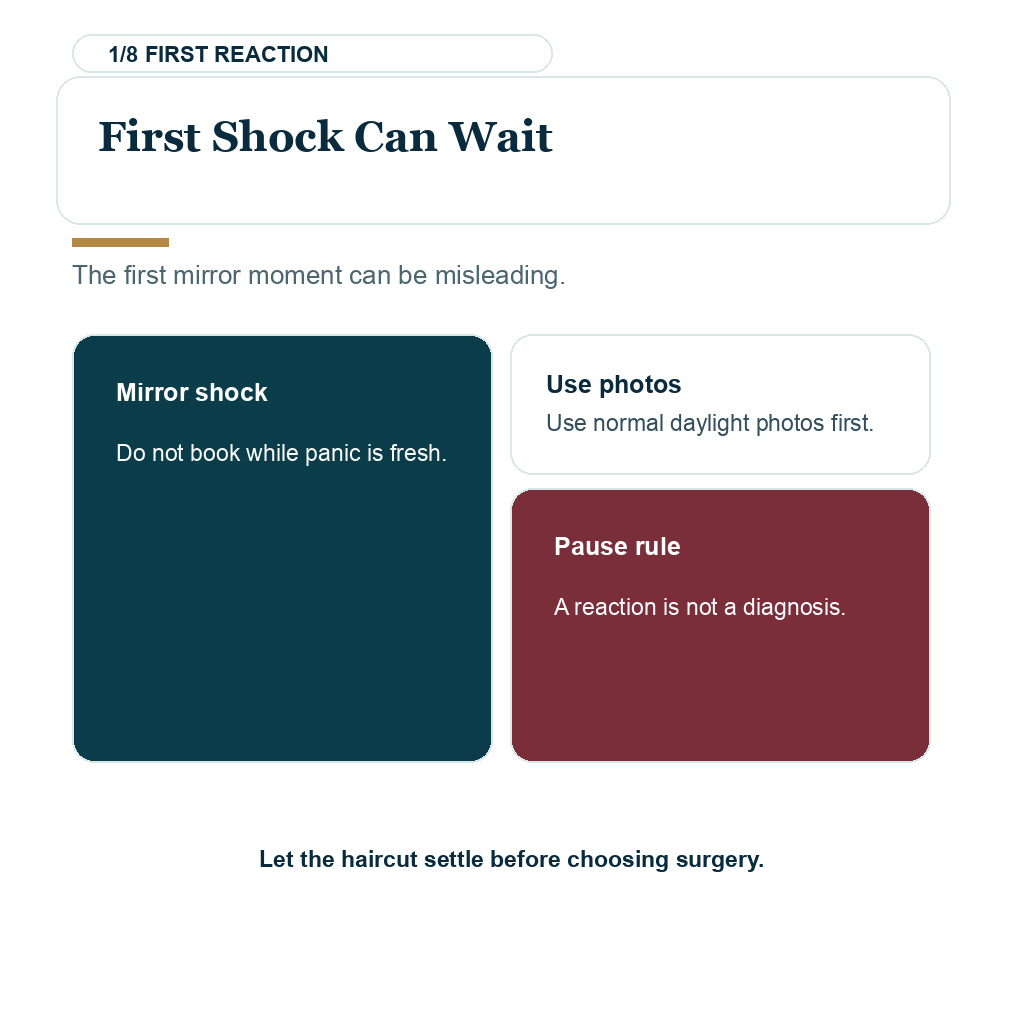Select the 'Do not book while panic' text
The image size is (1024, 1024).
pos(281,453)
